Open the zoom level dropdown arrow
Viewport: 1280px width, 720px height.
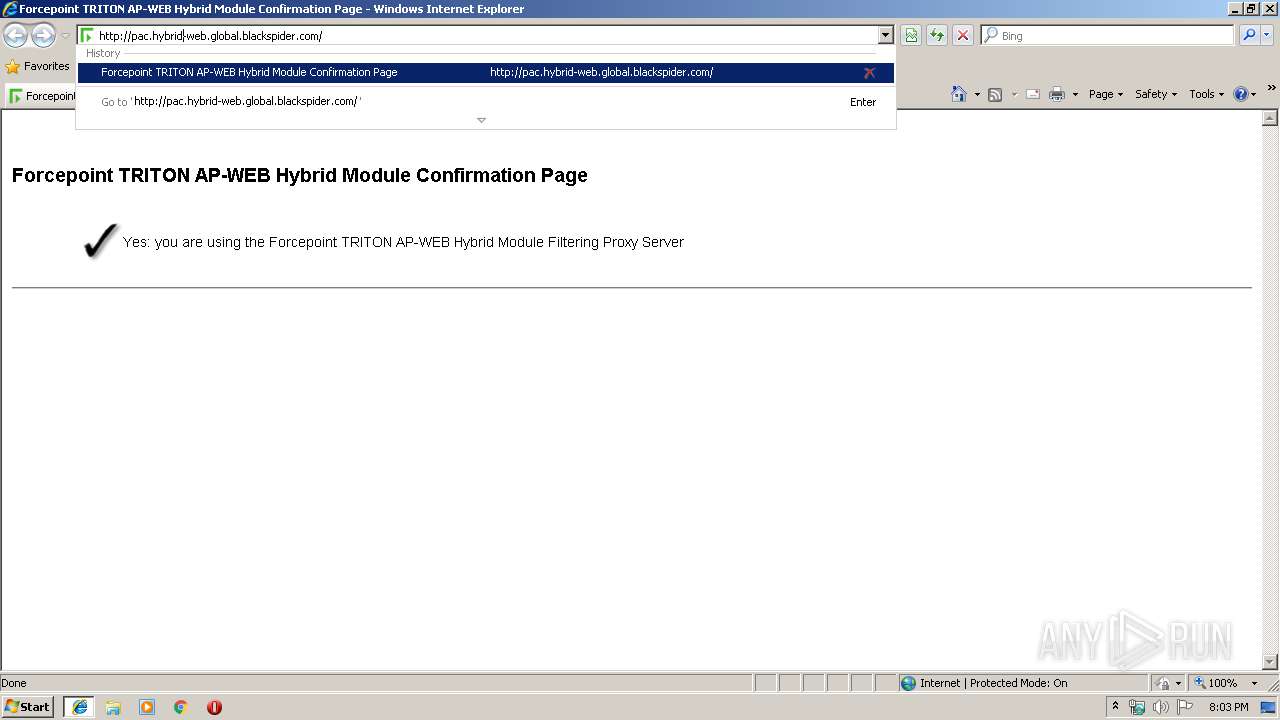pos(1254,684)
